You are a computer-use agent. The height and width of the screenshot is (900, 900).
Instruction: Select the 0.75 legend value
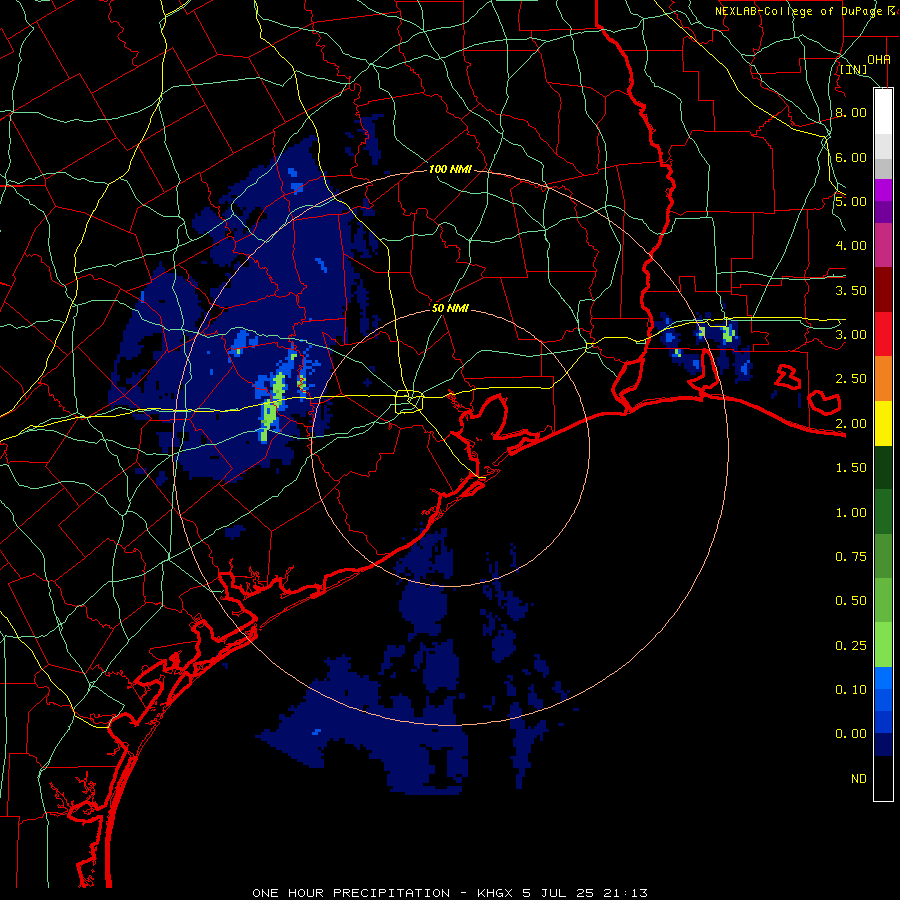tap(851, 557)
